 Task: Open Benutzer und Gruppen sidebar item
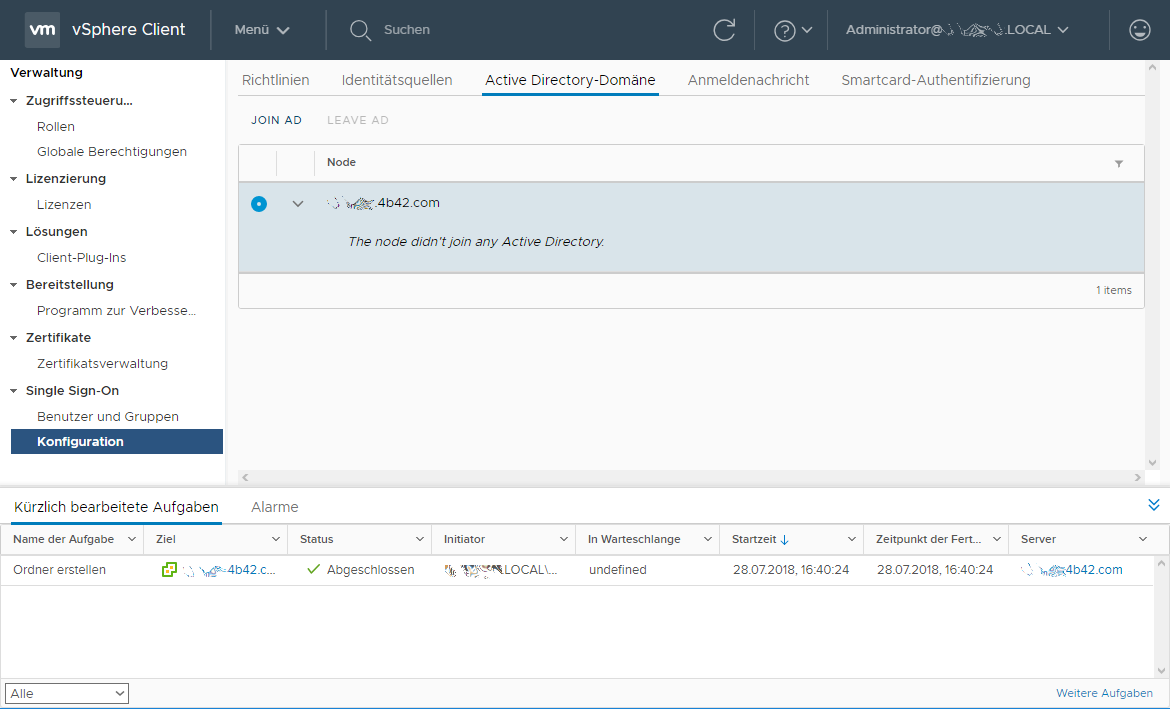[x=107, y=416]
